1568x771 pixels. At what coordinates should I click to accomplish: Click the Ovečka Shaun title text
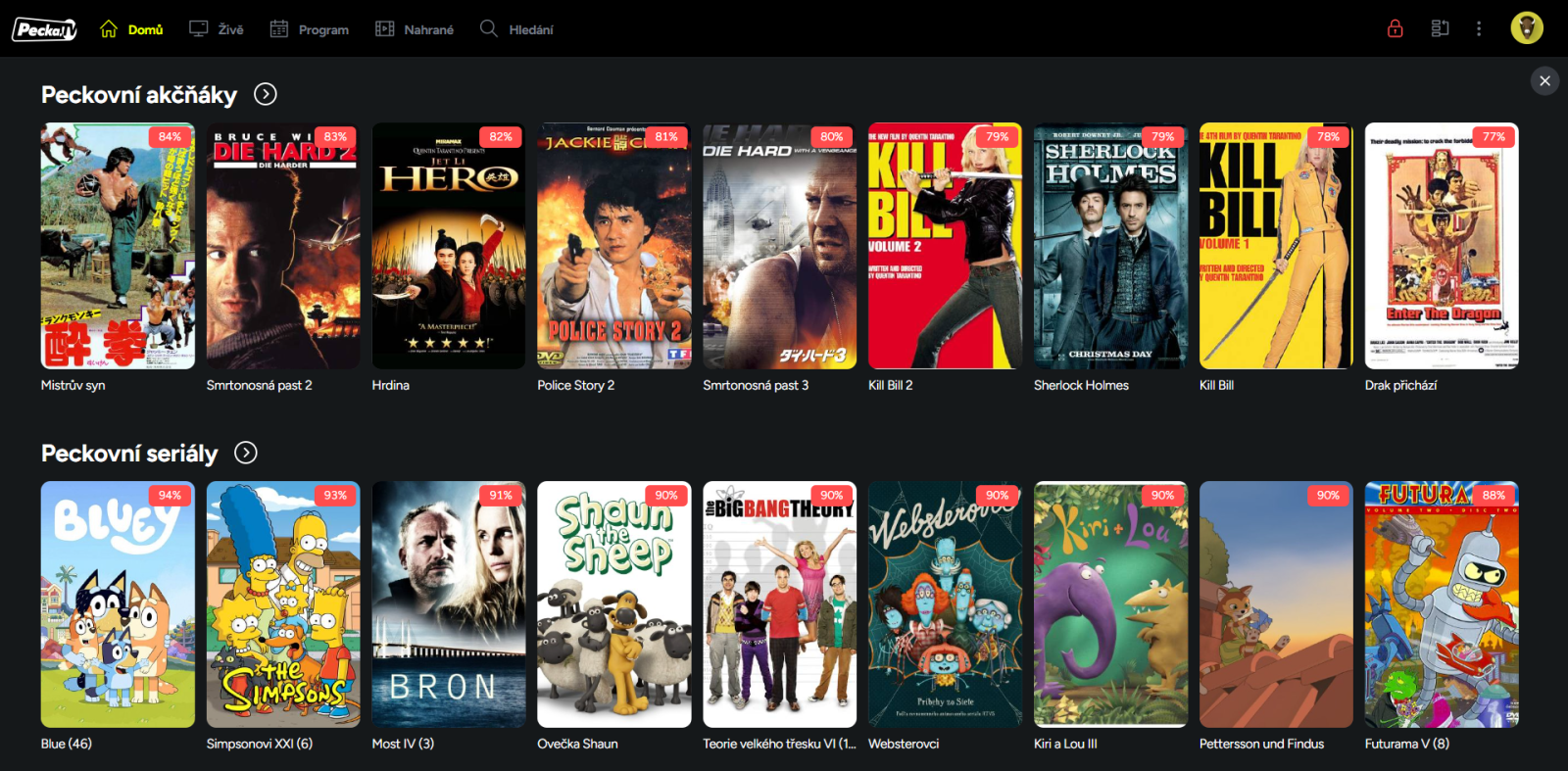577,744
